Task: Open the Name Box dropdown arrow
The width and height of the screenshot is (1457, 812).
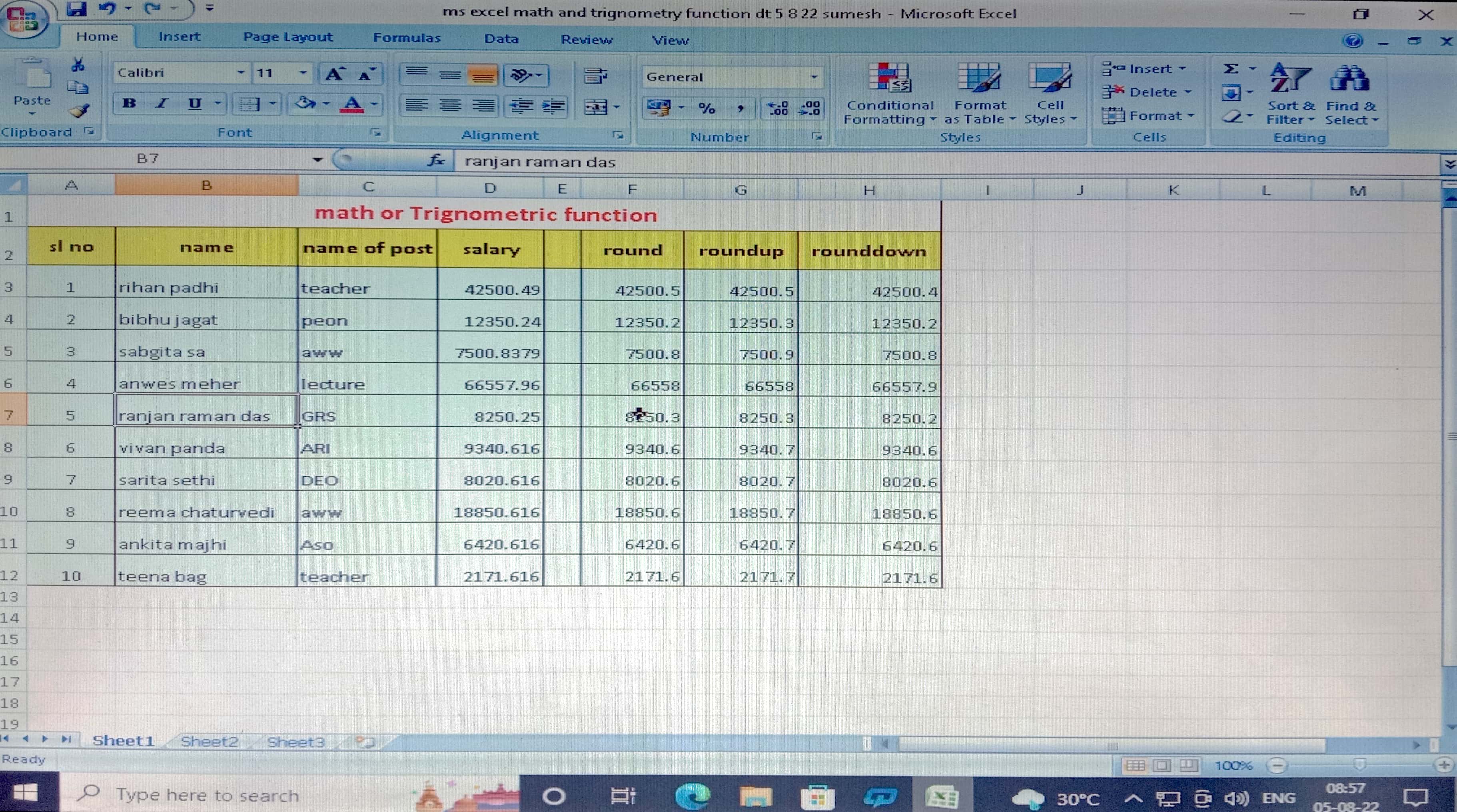Action: 317,160
